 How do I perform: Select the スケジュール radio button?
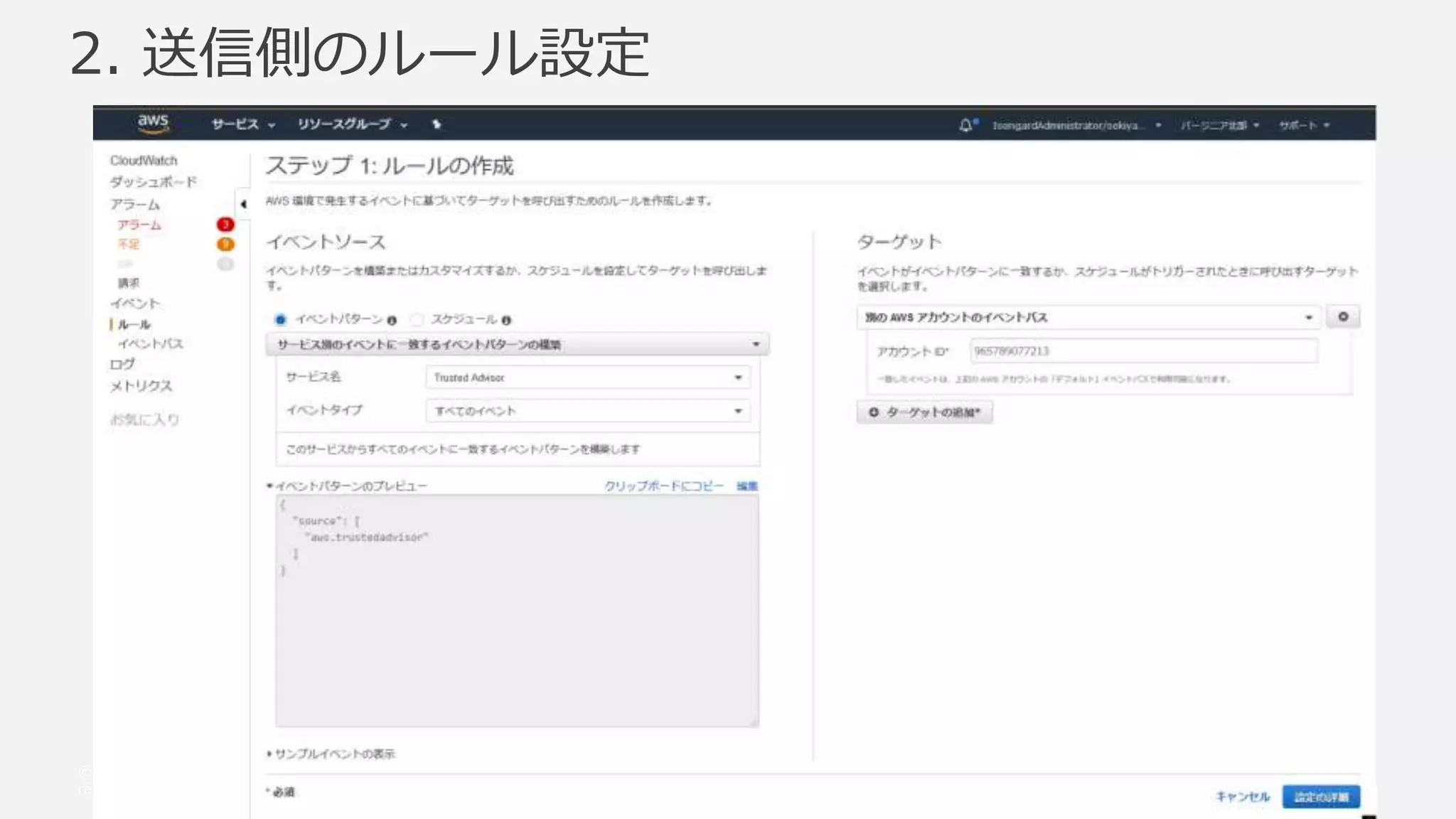tap(417, 320)
